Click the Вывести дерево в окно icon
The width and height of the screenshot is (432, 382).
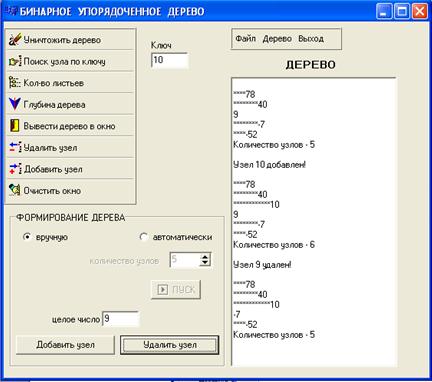point(15,126)
